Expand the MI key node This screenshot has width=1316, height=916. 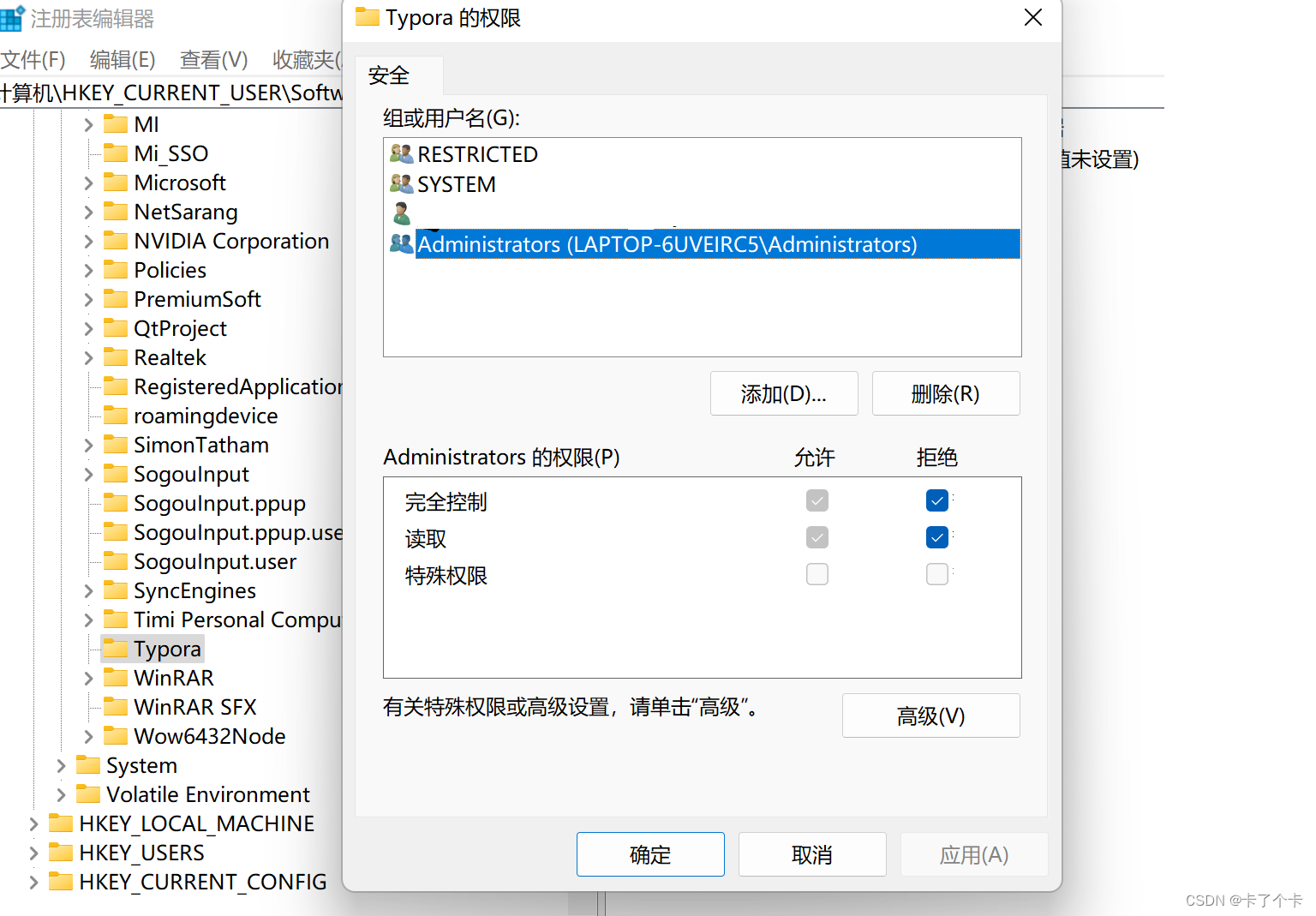pos(88,124)
